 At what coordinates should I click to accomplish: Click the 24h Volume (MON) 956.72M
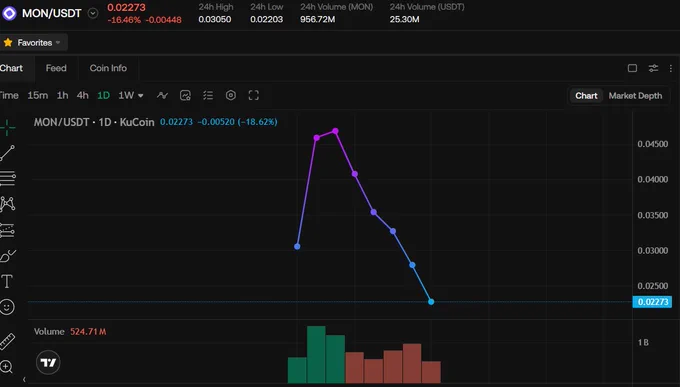coord(317,20)
